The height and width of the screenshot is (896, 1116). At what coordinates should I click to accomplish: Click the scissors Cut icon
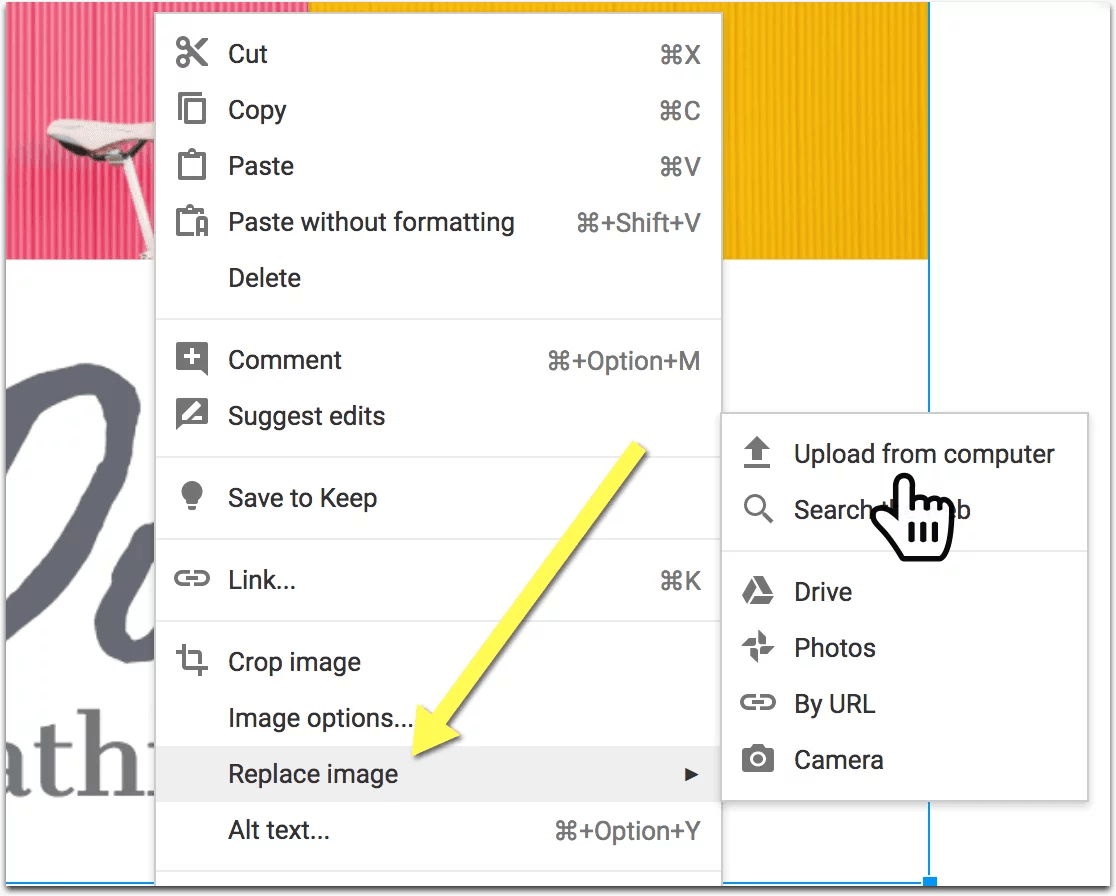point(191,53)
